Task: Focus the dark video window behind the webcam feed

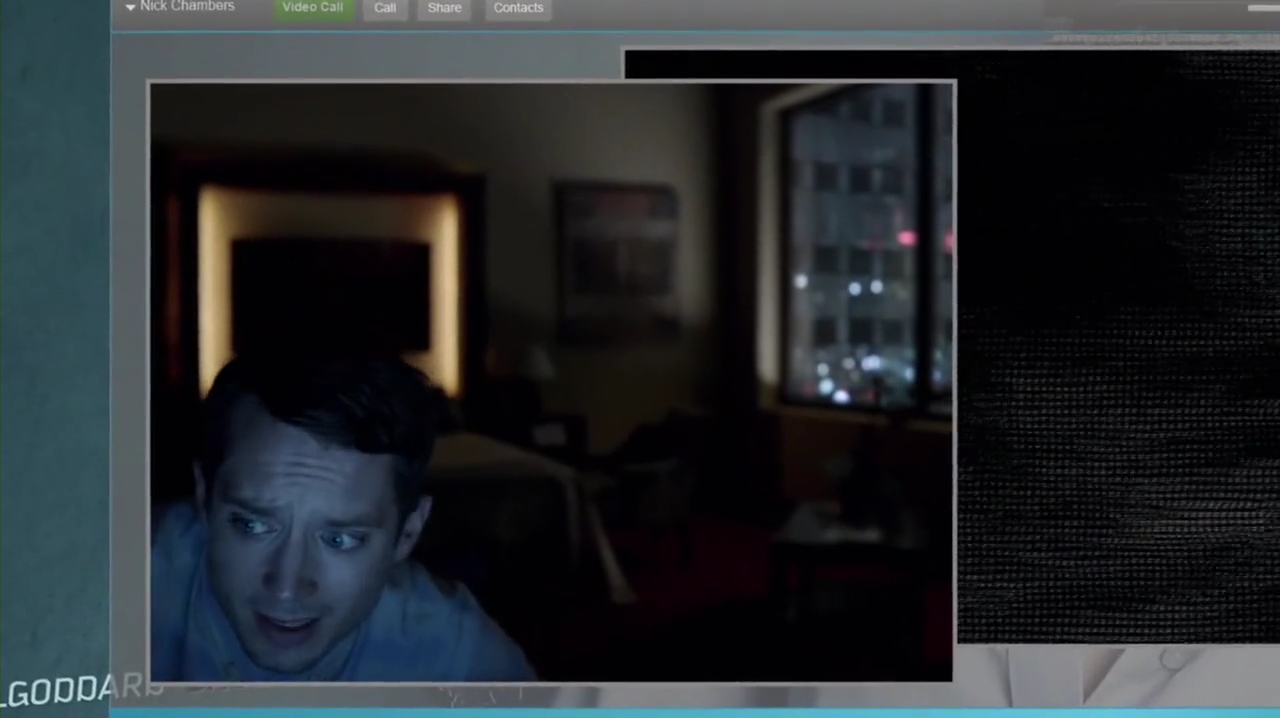Action: (x=1117, y=345)
